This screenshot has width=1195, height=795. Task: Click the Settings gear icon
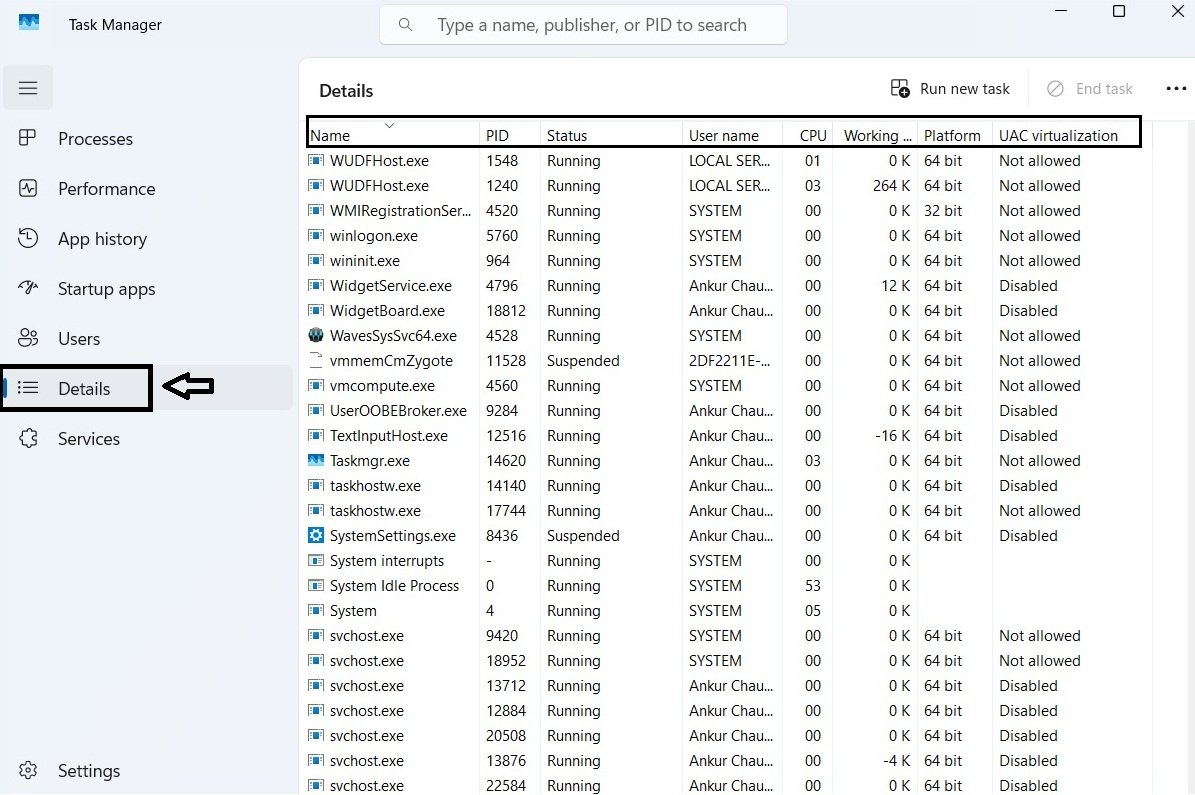[x=28, y=770]
